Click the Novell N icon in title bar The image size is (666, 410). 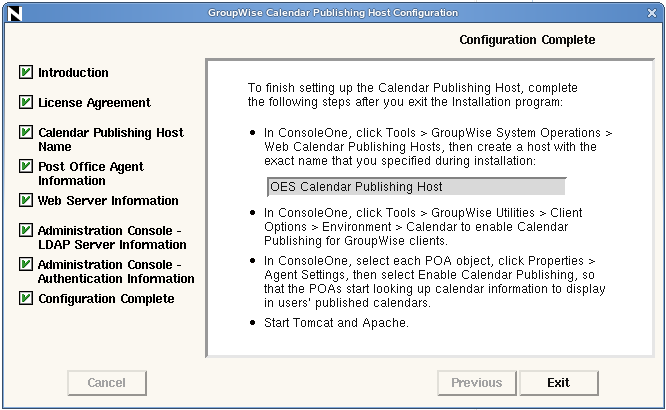pos(12,13)
